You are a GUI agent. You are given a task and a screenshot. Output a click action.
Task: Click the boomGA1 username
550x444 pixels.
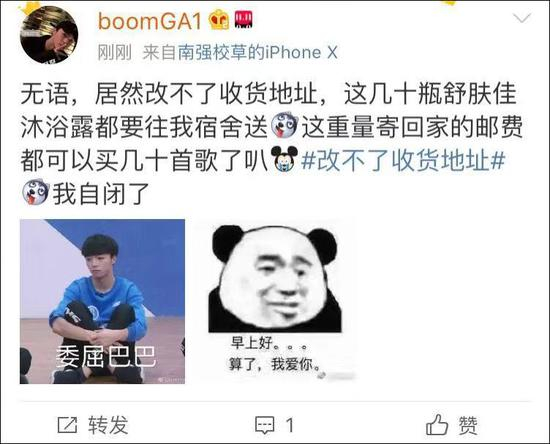150,21
